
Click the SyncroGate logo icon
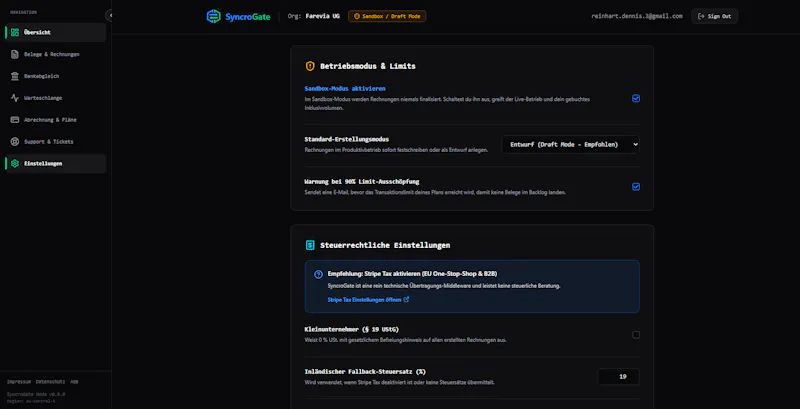pyautogui.click(x=213, y=16)
